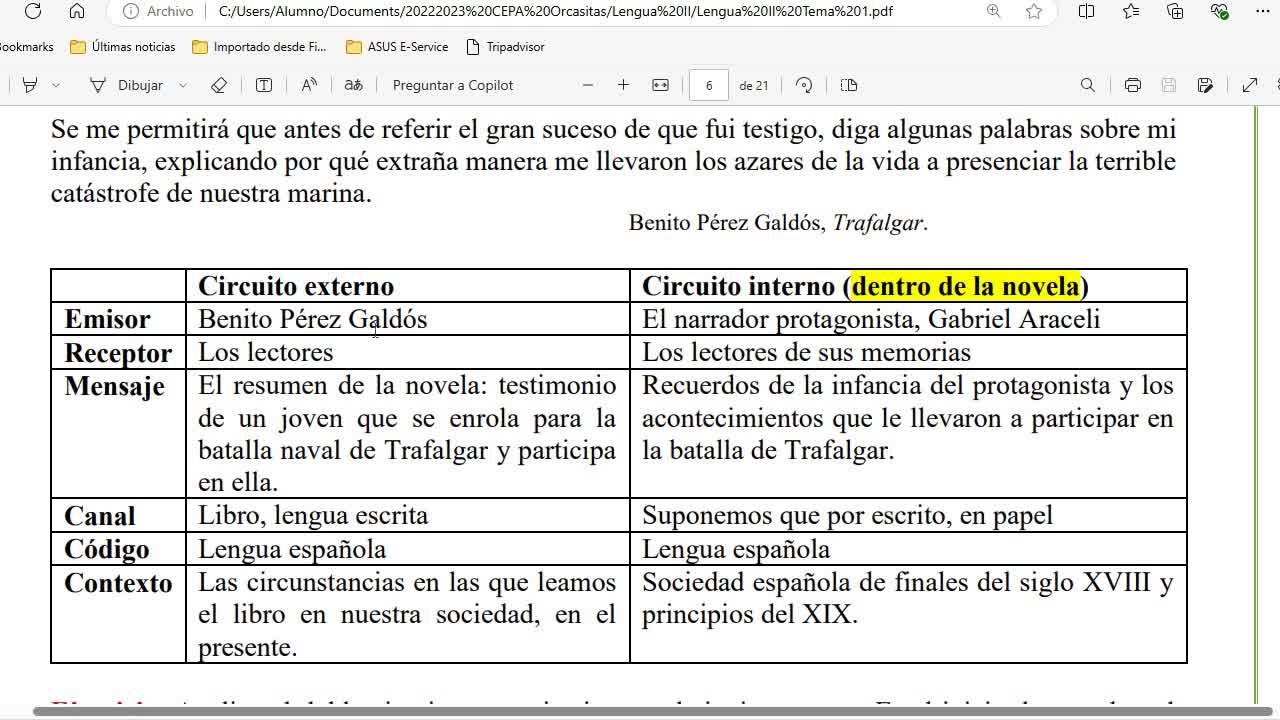Click the 'Contexto' row label
The width and height of the screenshot is (1280, 720).
[118, 583]
